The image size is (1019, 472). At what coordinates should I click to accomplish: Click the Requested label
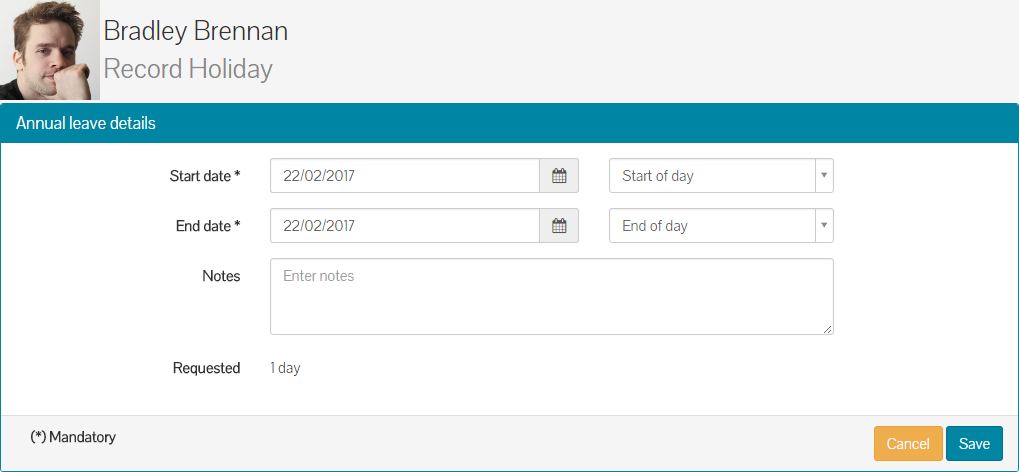[206, 368]
